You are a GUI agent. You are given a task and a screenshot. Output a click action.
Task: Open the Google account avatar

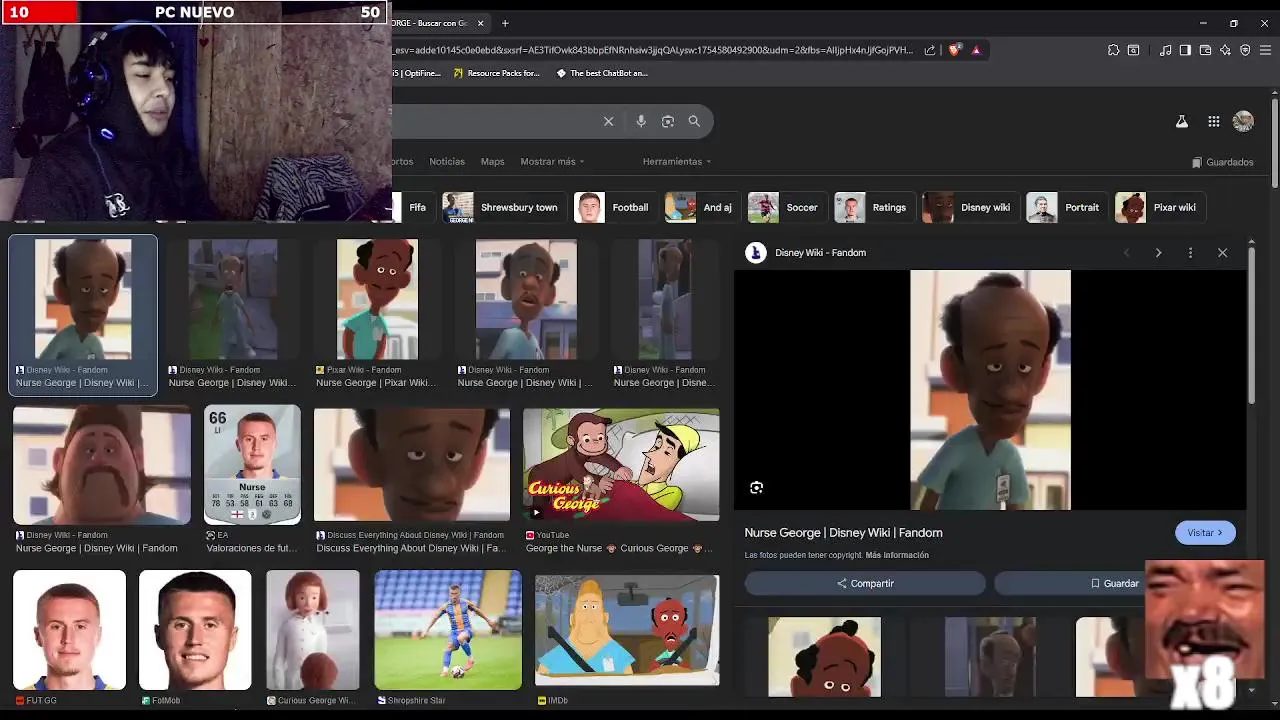tap(1243, 121)
